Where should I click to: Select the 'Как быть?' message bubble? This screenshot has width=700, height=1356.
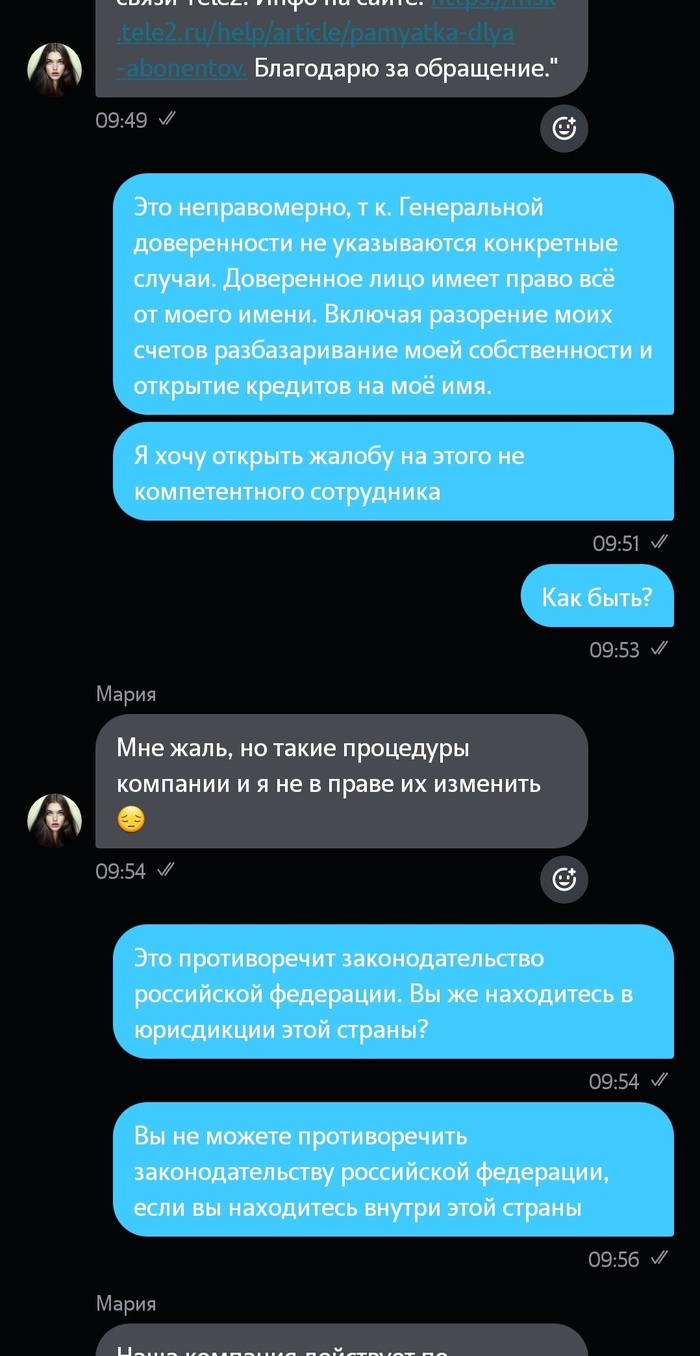(x=597, y=598)
